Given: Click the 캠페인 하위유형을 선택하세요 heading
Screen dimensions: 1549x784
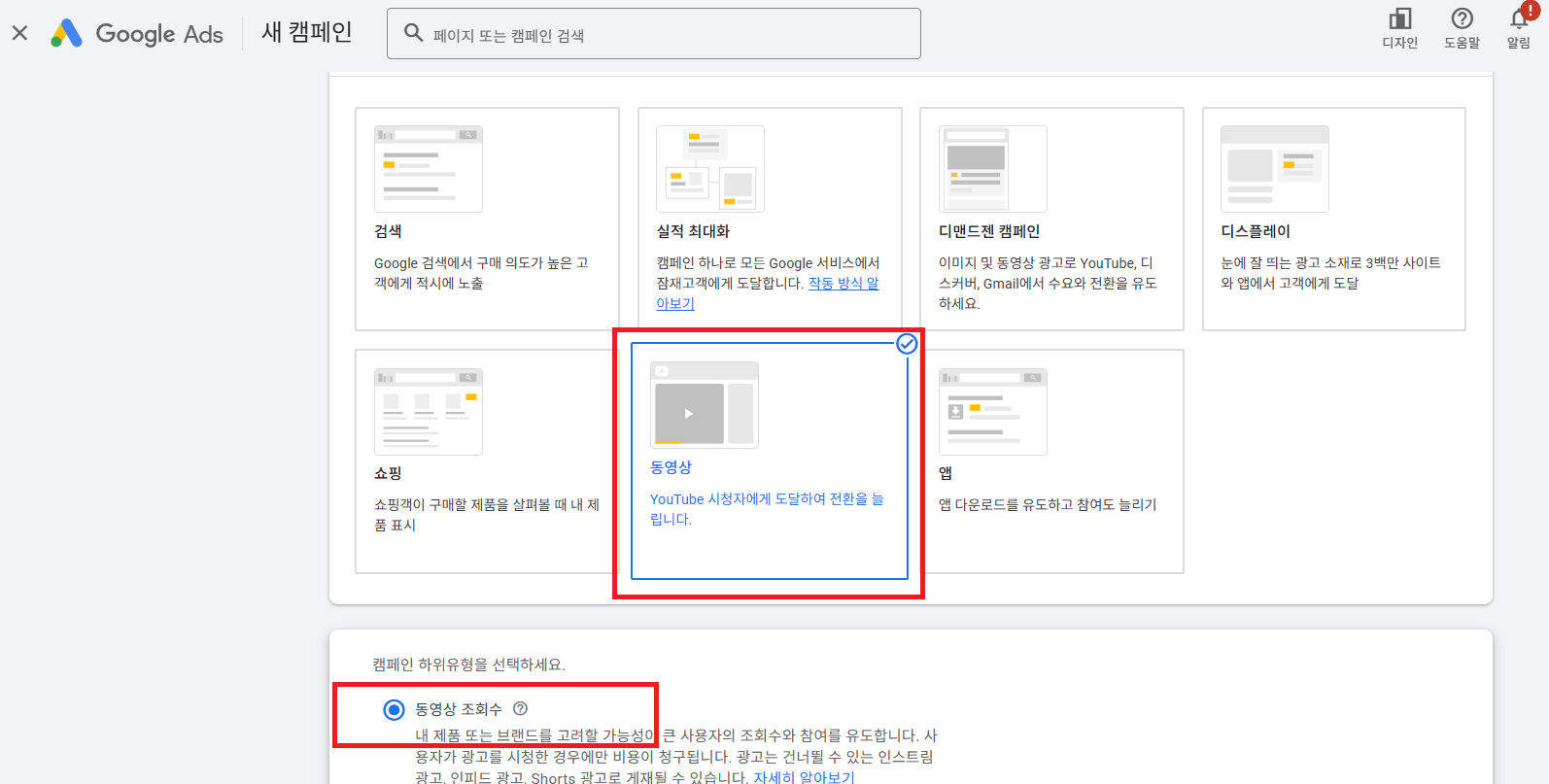Looking at the screenshot, I should point(468,665).
